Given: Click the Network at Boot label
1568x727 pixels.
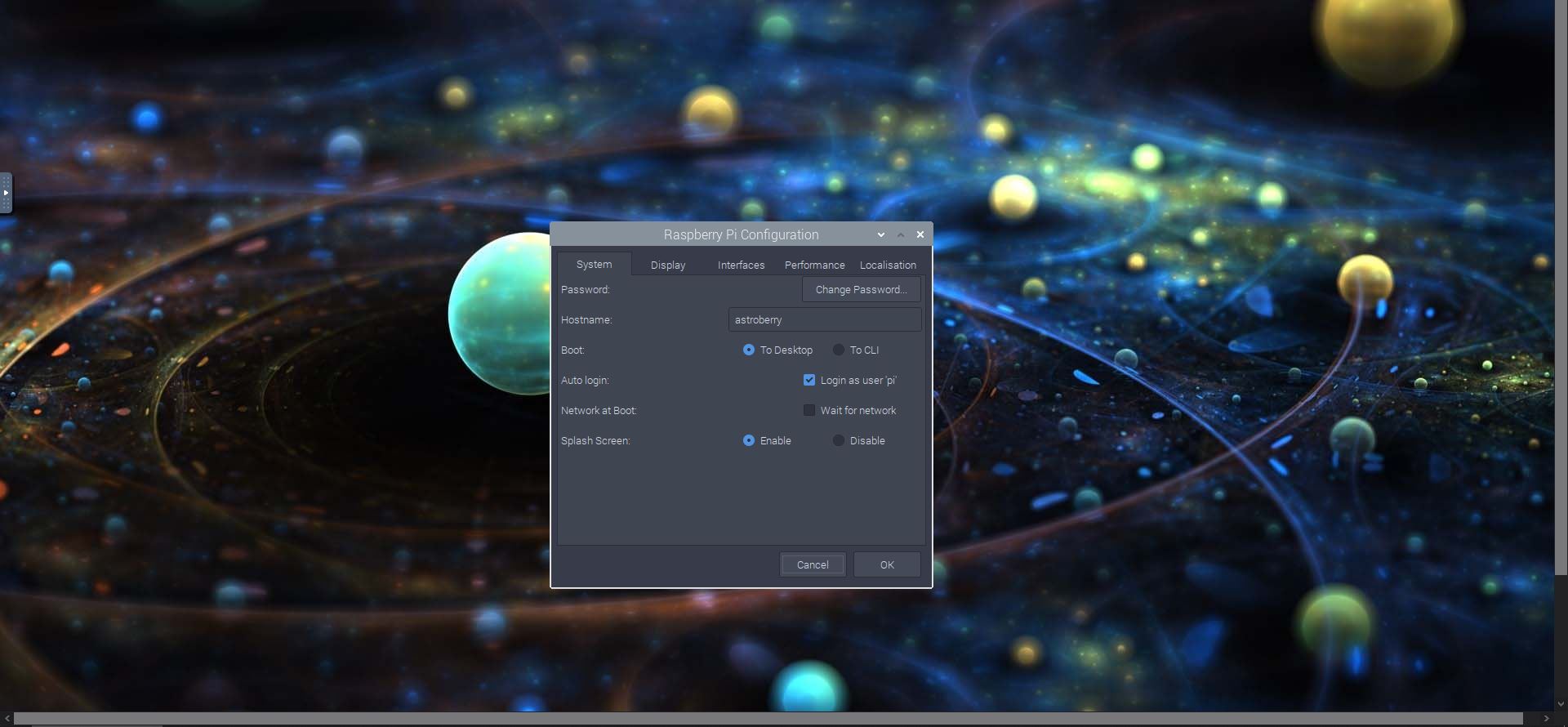Looking at the screenshot, I should point(599,410).
